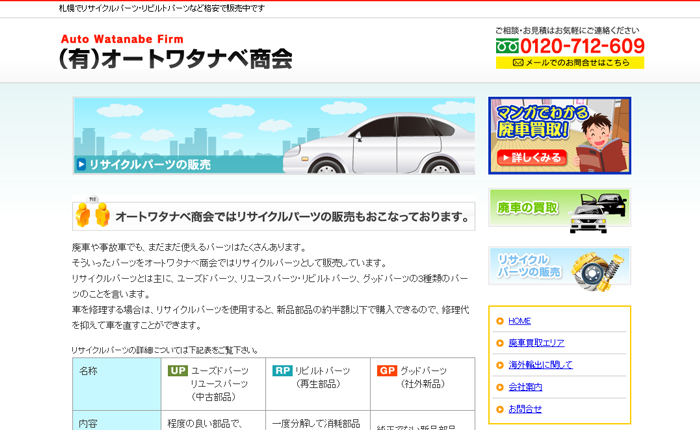Screen dimensions: 700x430
Task: Click orange bullet icon beside 廃車買取エリア
Action: [x=500, y=343]
